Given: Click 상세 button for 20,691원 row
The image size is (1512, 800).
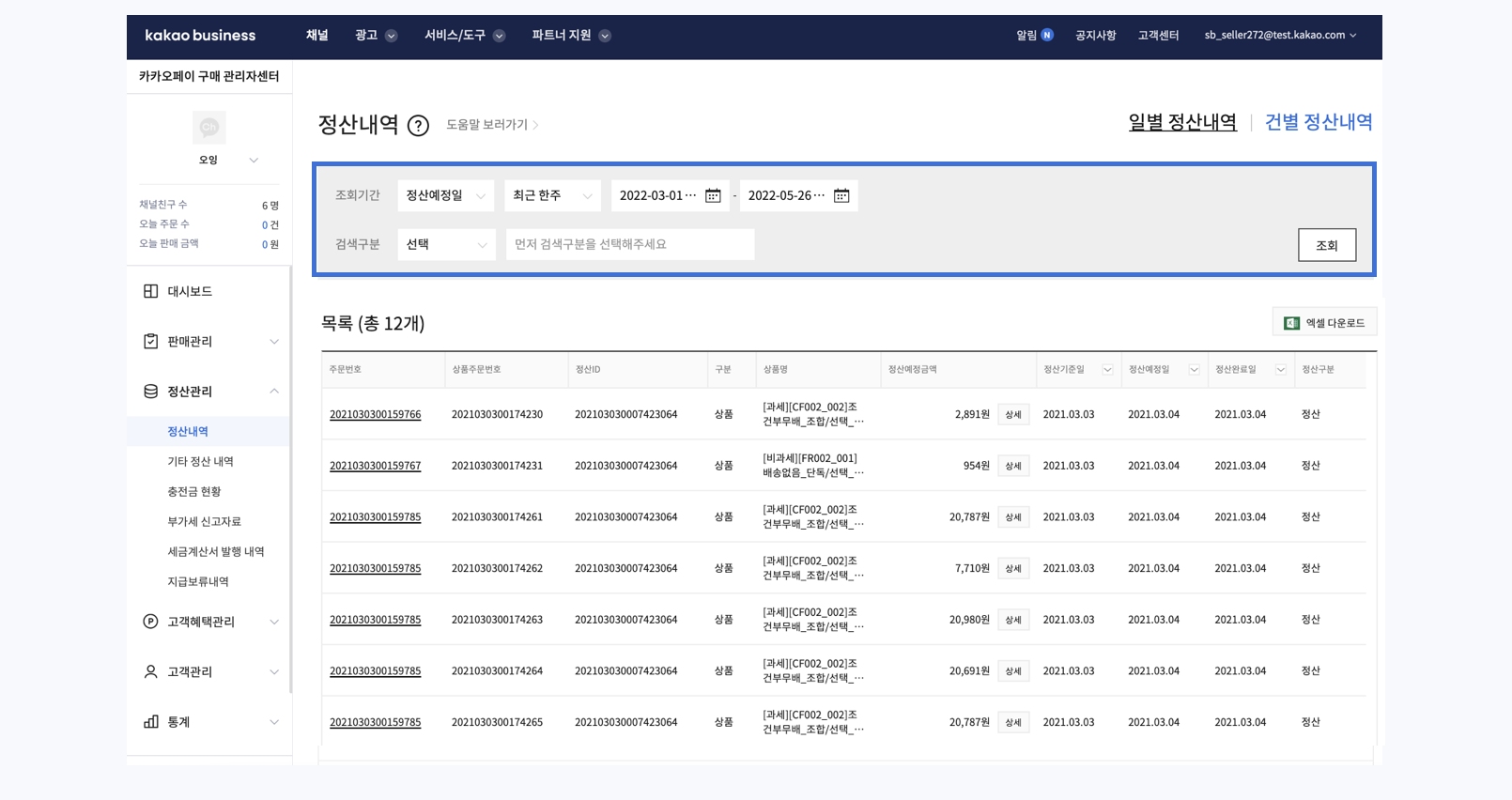Looking at the screenshot, I should (x=1013, y=670).
